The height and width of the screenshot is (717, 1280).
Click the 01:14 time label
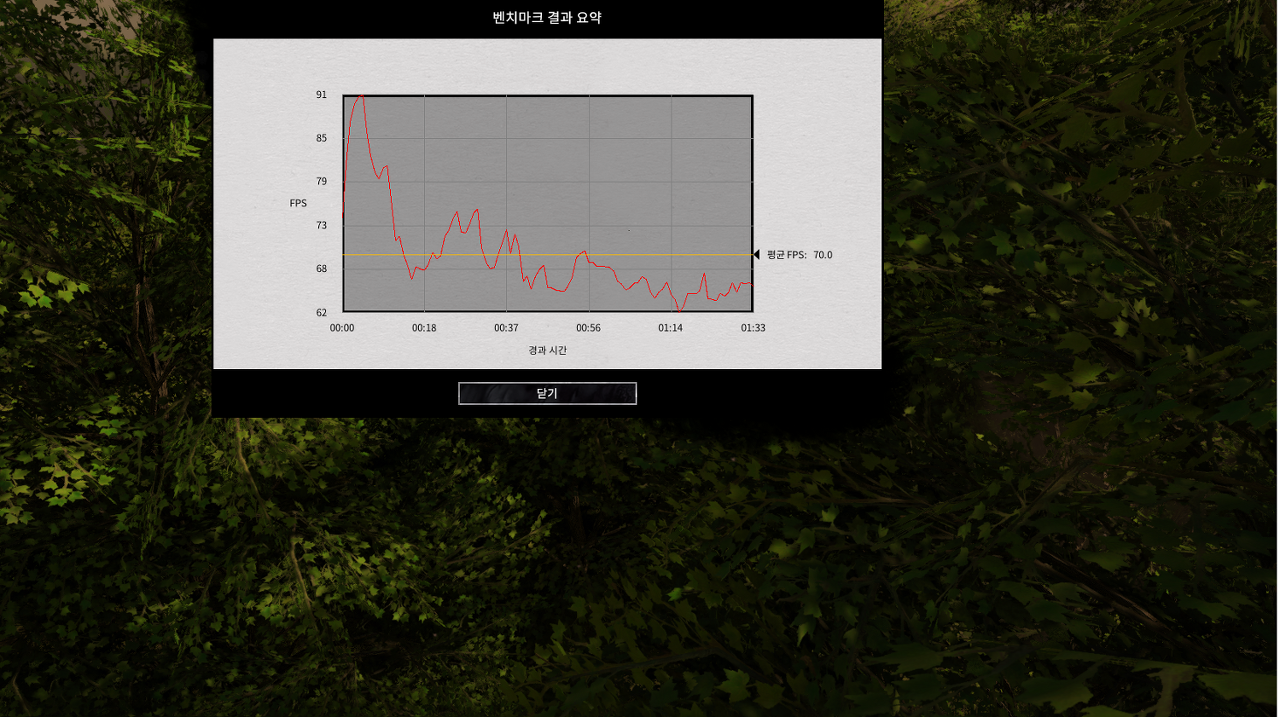[670, 328]
